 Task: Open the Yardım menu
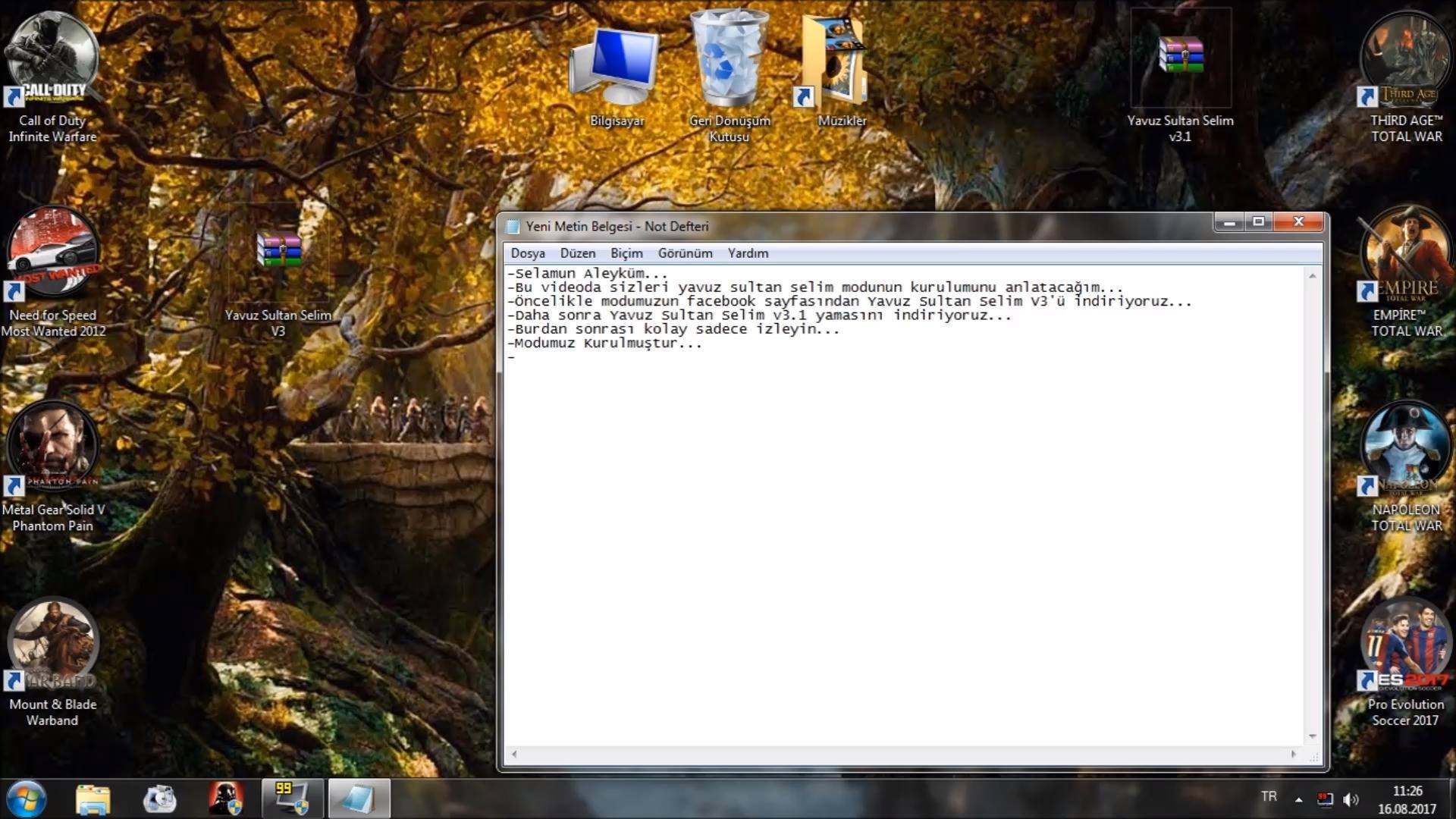[x=748, y=253]
